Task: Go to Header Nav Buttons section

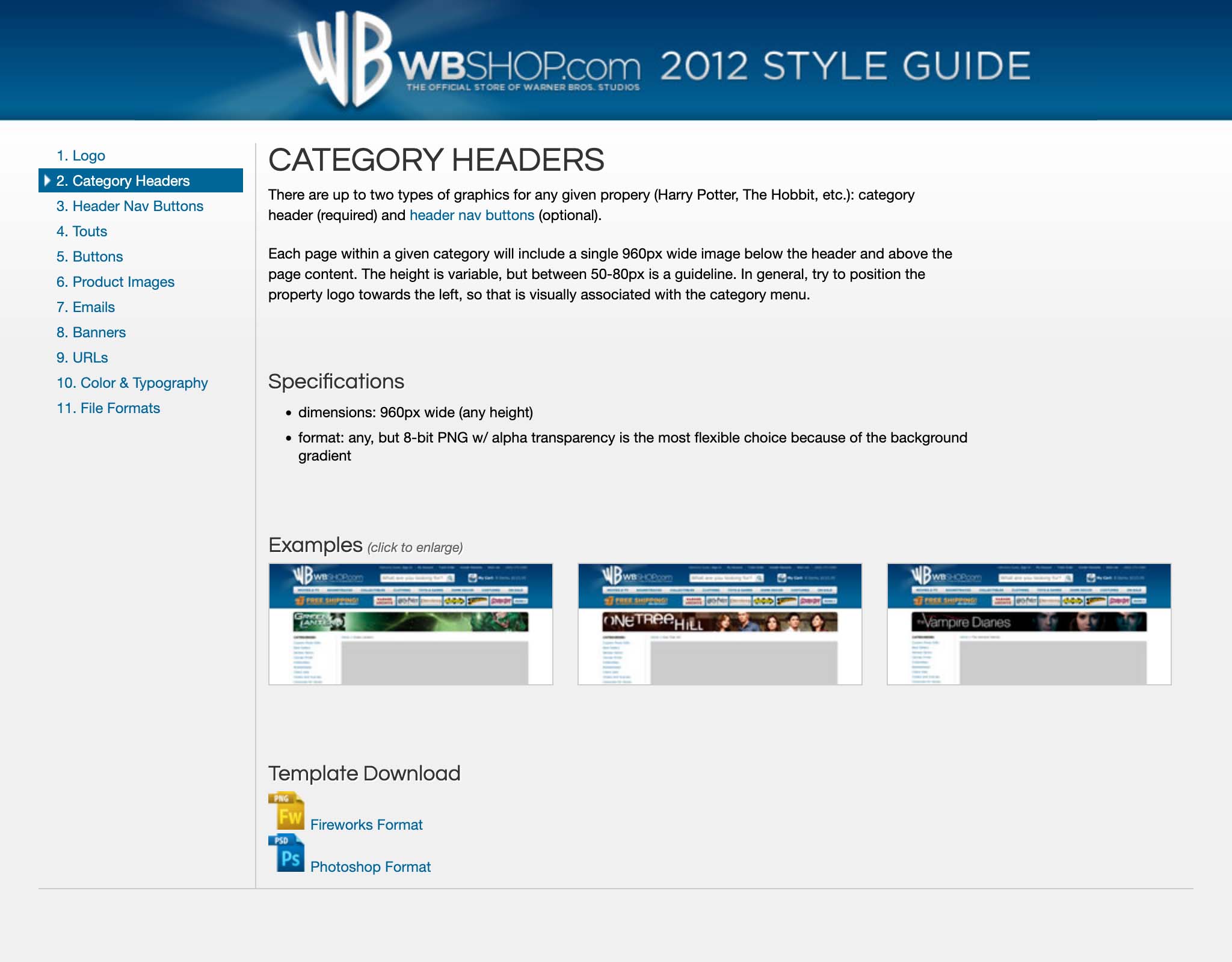Action: 129,206
